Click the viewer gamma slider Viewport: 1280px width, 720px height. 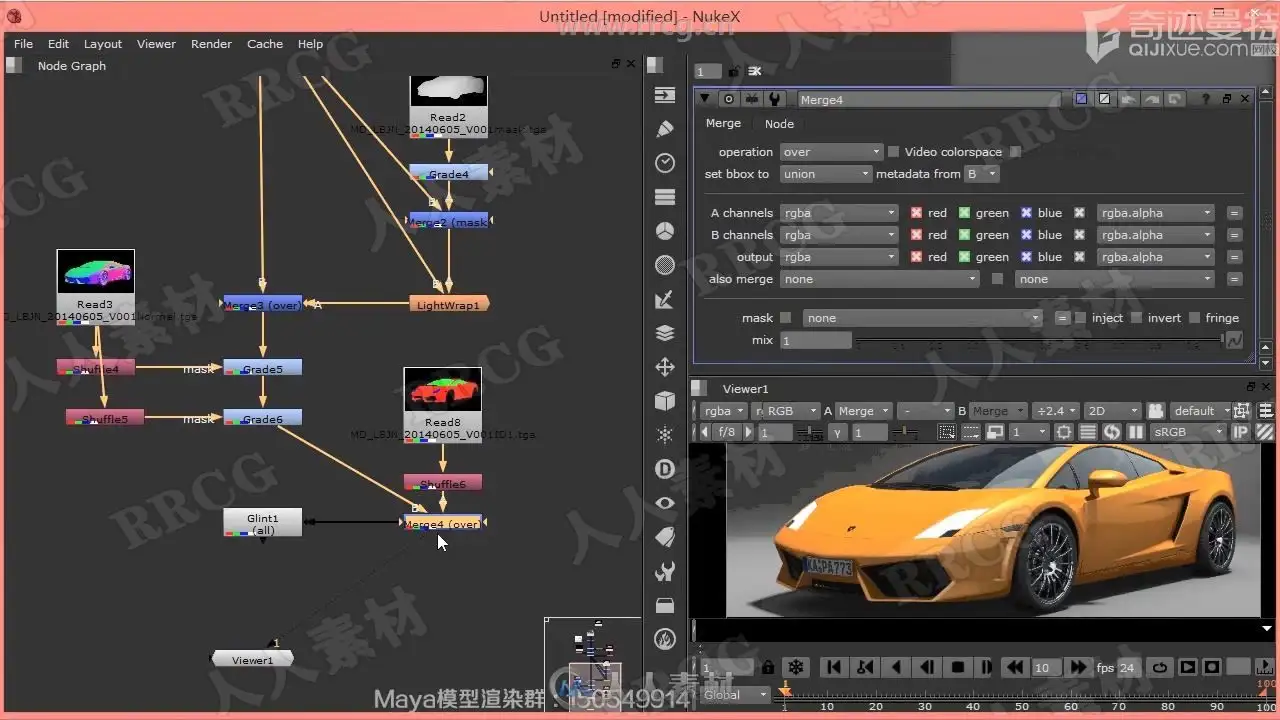[x=904, y=432]
